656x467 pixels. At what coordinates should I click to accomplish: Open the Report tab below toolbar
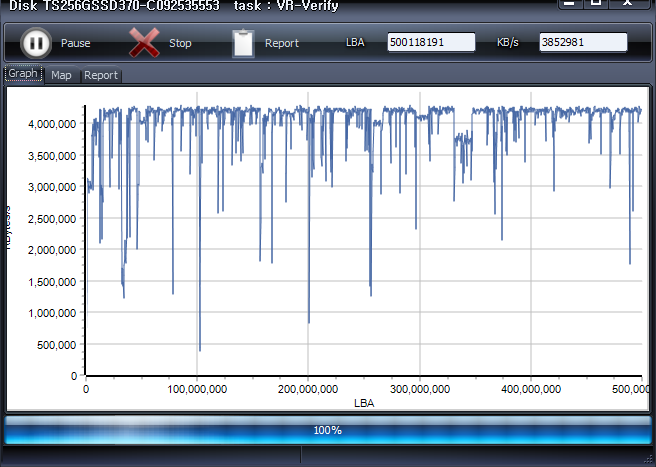point(101,75)
